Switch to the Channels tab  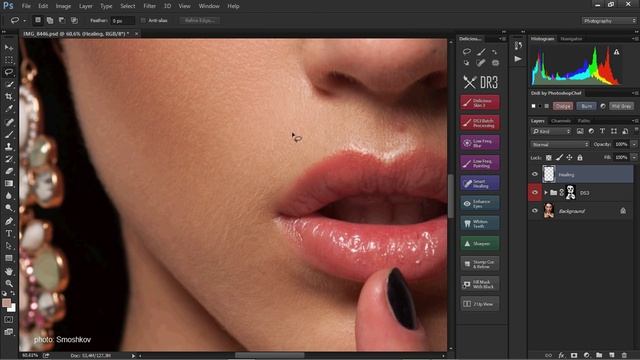[561, 121]
